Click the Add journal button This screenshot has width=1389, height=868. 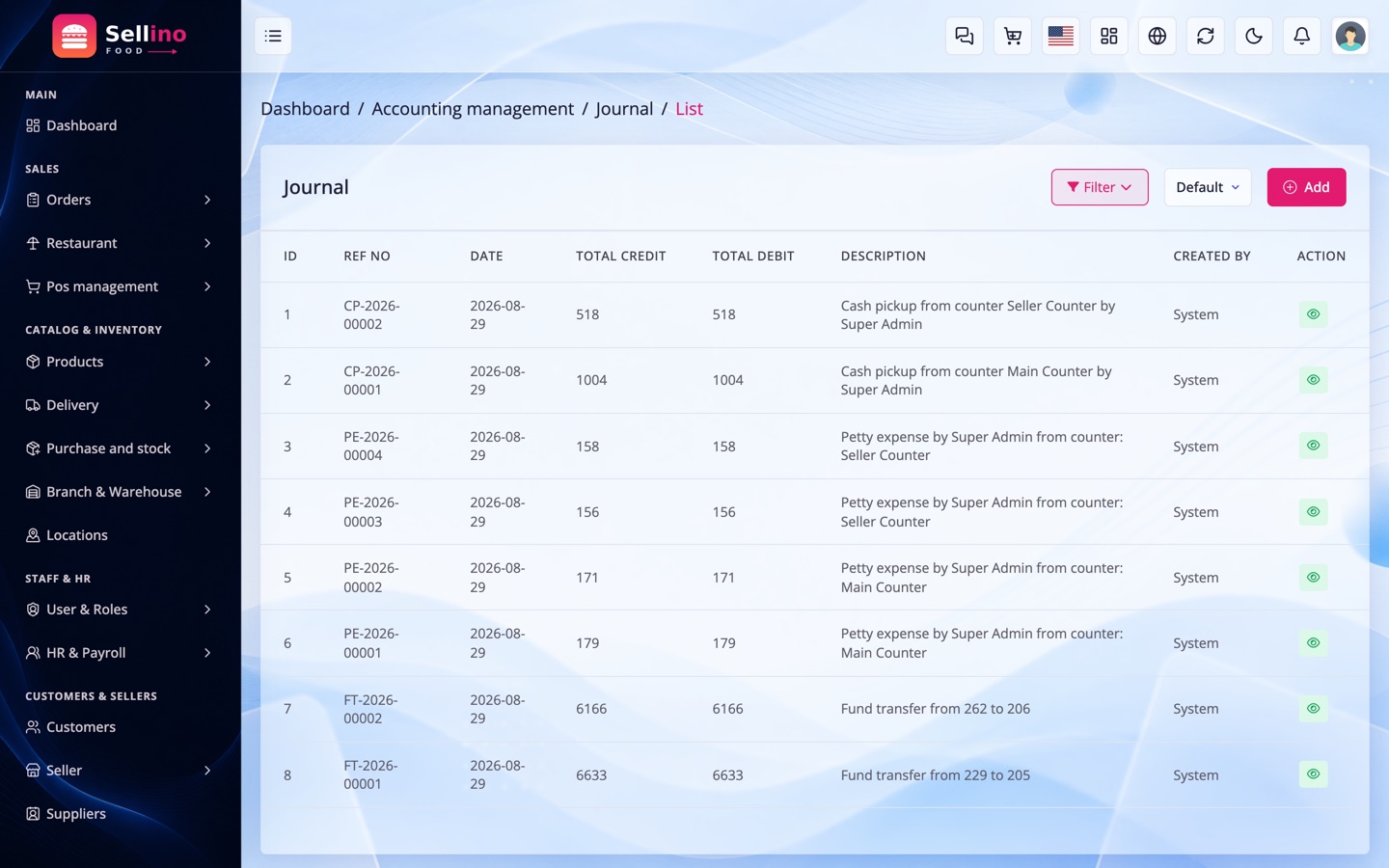pos(1306,187)
